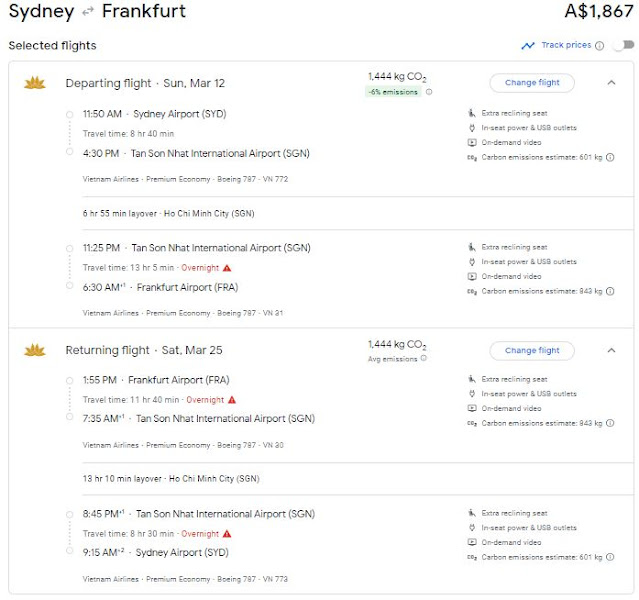639x600 pixels.
Task: Click the on-demand video icon for VN 30
Action: (x=472, y=408)
